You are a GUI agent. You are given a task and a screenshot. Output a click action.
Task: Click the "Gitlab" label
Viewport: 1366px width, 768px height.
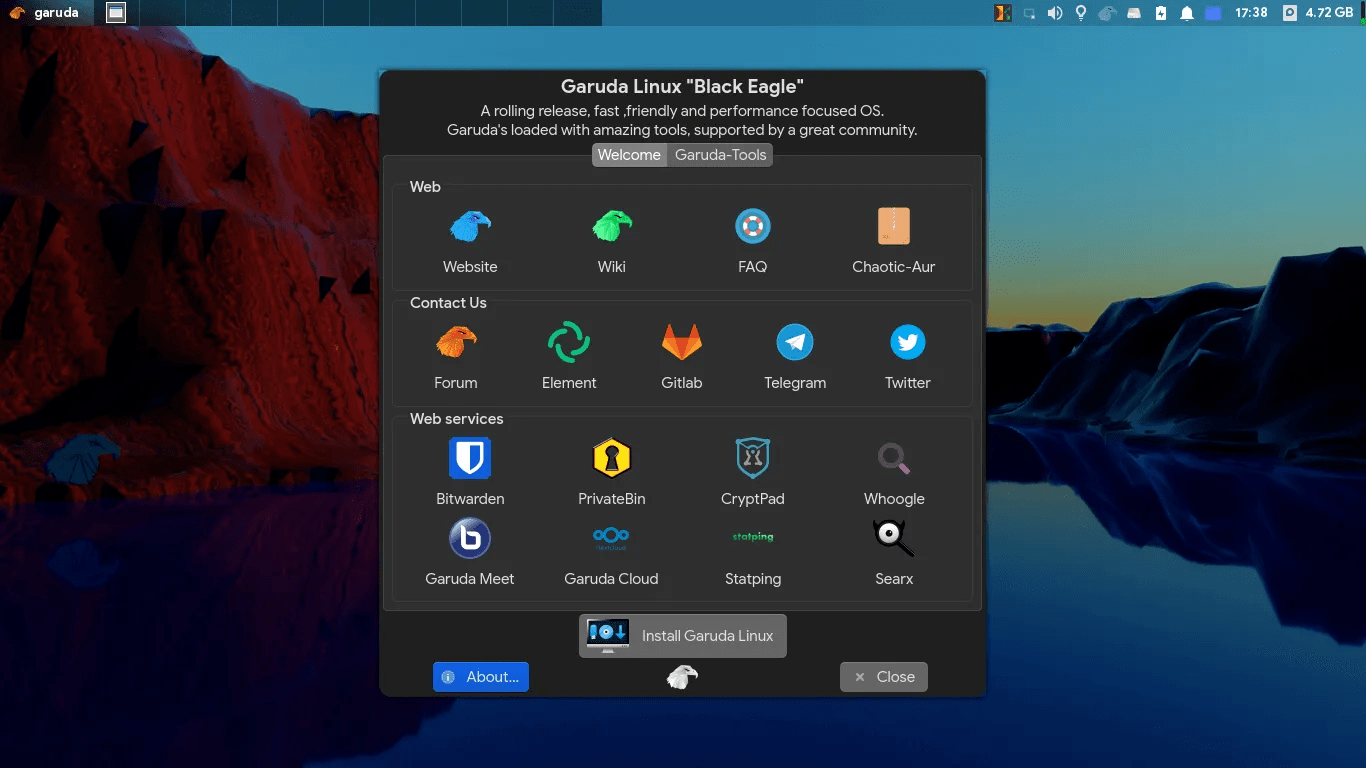point(682,383)
